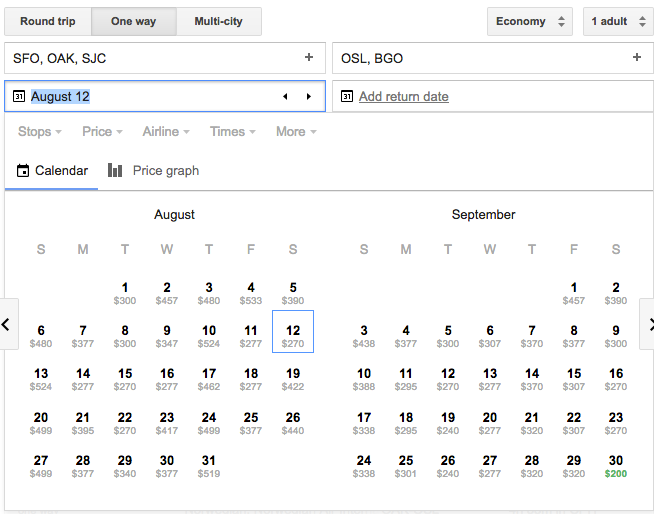Click the return date calendar icon
Image resolution: width=654 pixels, height=514 pixels.
coord(347,97)
